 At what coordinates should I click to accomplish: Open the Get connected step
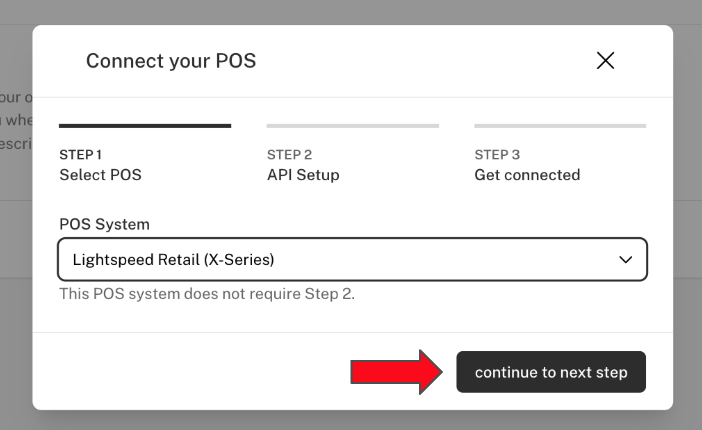[527, 175]
